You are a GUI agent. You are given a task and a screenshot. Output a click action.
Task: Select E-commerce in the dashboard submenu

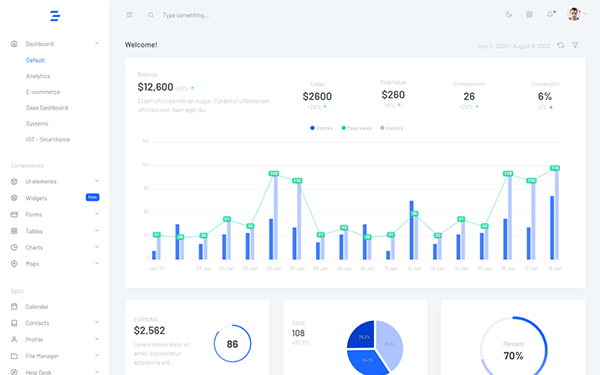[43, 92]
